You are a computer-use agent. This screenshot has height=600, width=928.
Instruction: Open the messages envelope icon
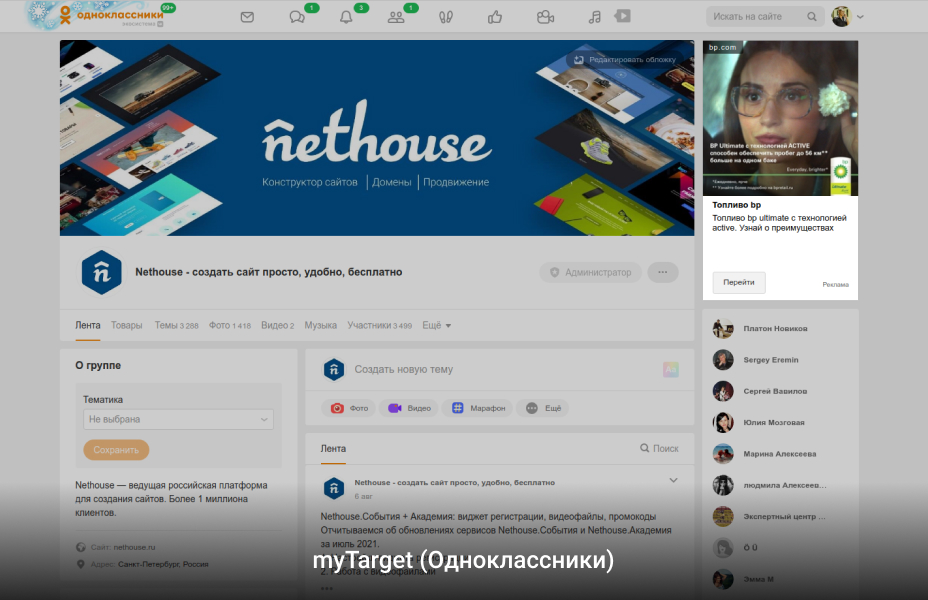tap(247, 17)
